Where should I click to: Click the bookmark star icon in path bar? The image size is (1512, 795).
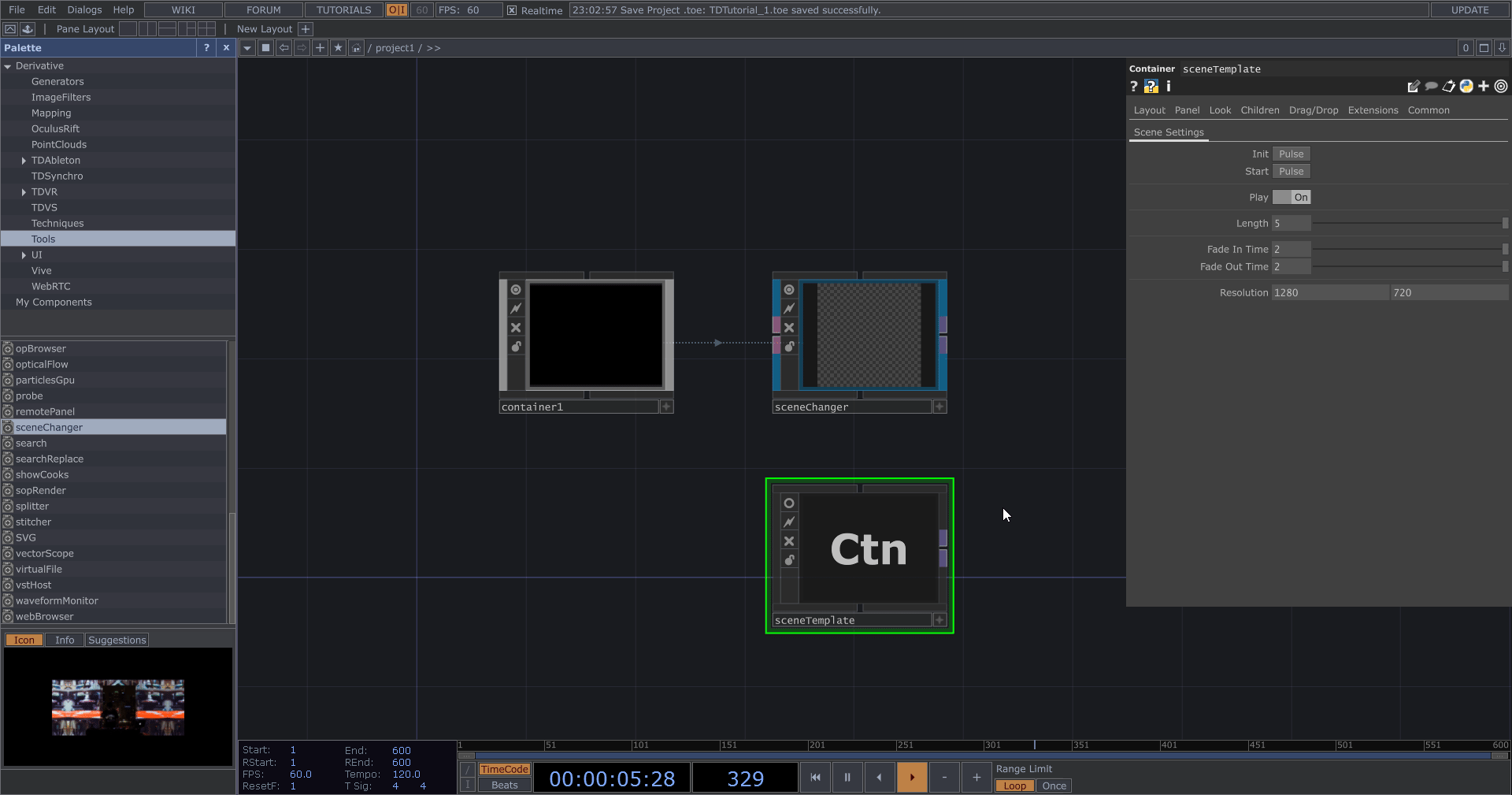(x=338, y=48)
